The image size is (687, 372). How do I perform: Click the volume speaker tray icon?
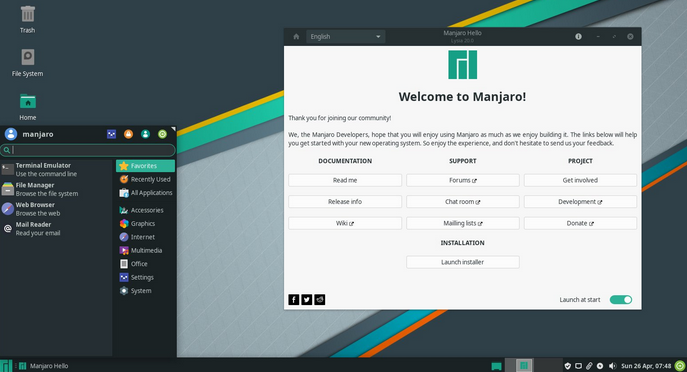click(613, 366)
